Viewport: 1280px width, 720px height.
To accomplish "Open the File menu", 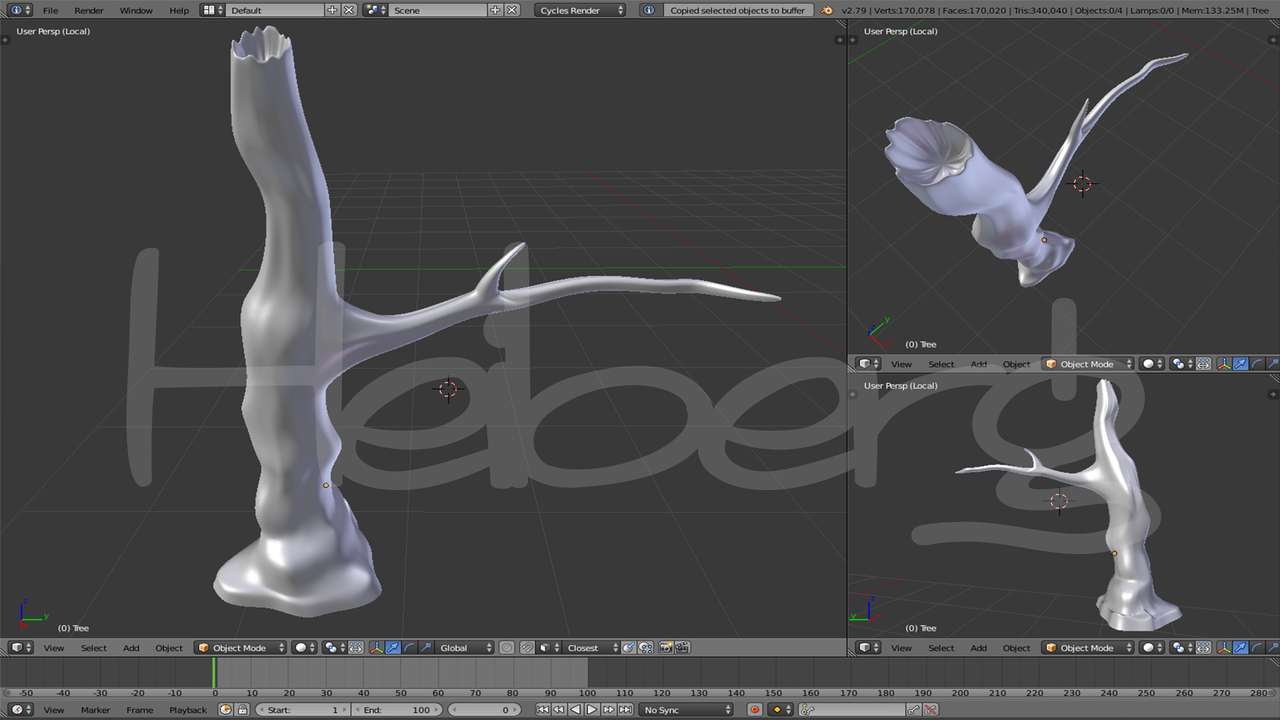I will pyautogui.click(x=50, y=10).
